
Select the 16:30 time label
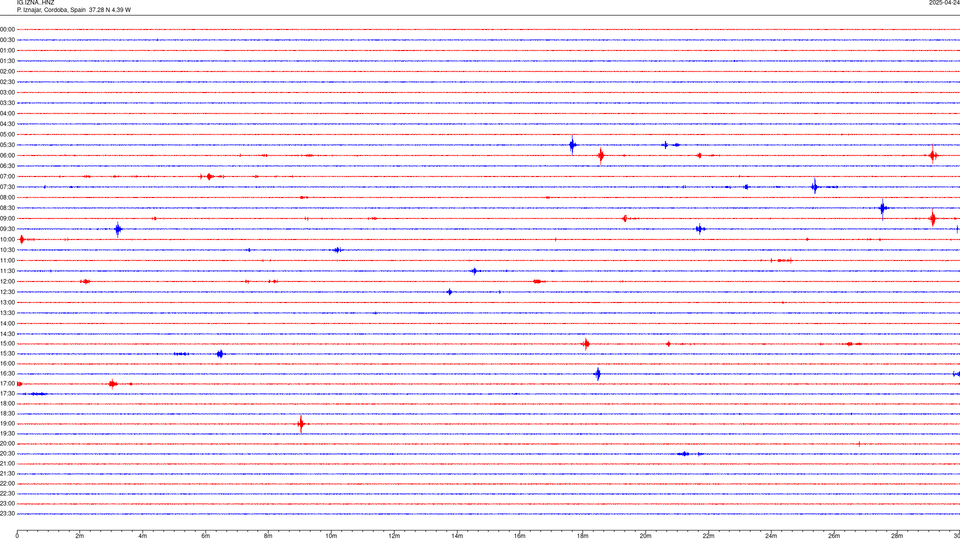tap(7, 373)
